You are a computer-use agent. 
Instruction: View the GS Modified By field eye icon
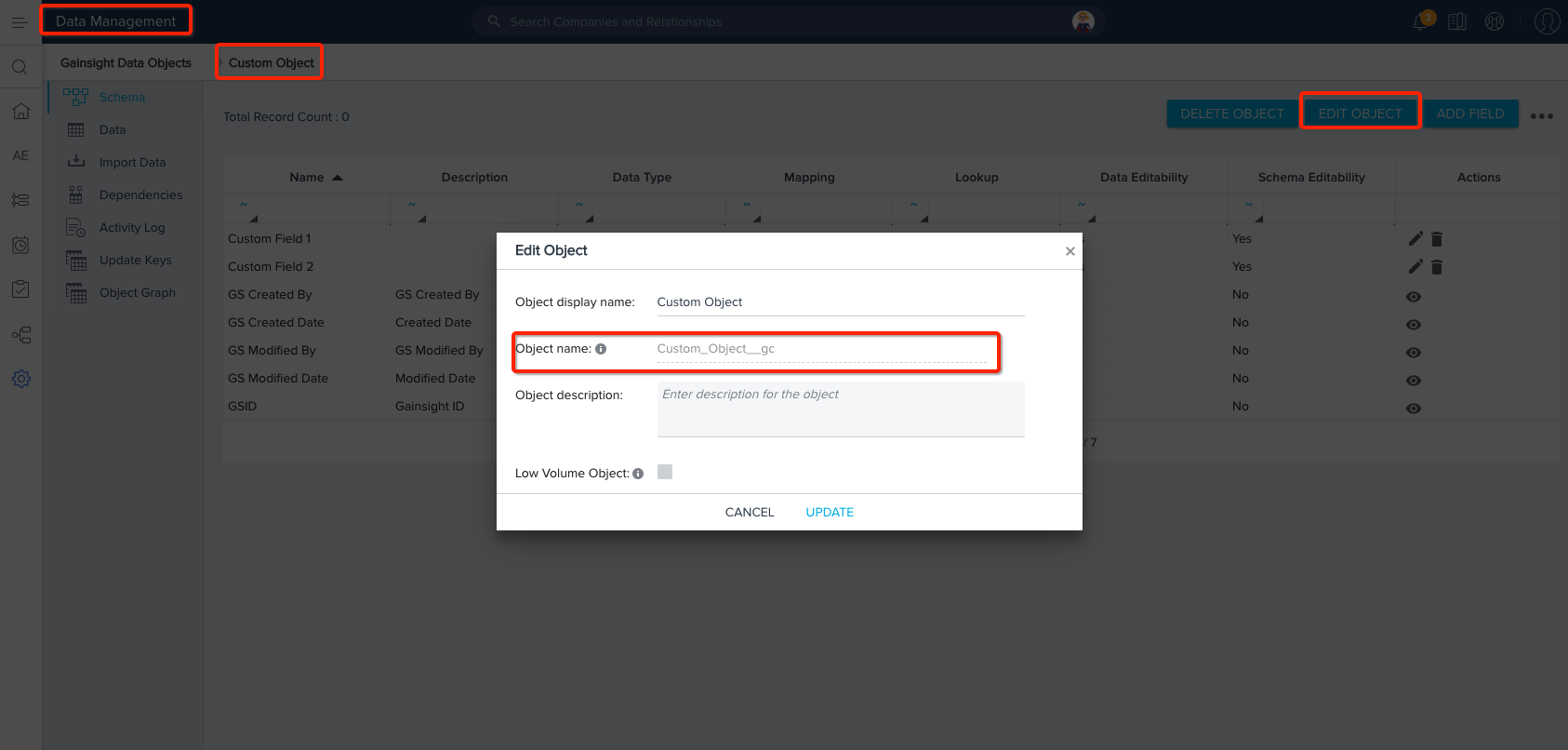(x=1414, y=353)
